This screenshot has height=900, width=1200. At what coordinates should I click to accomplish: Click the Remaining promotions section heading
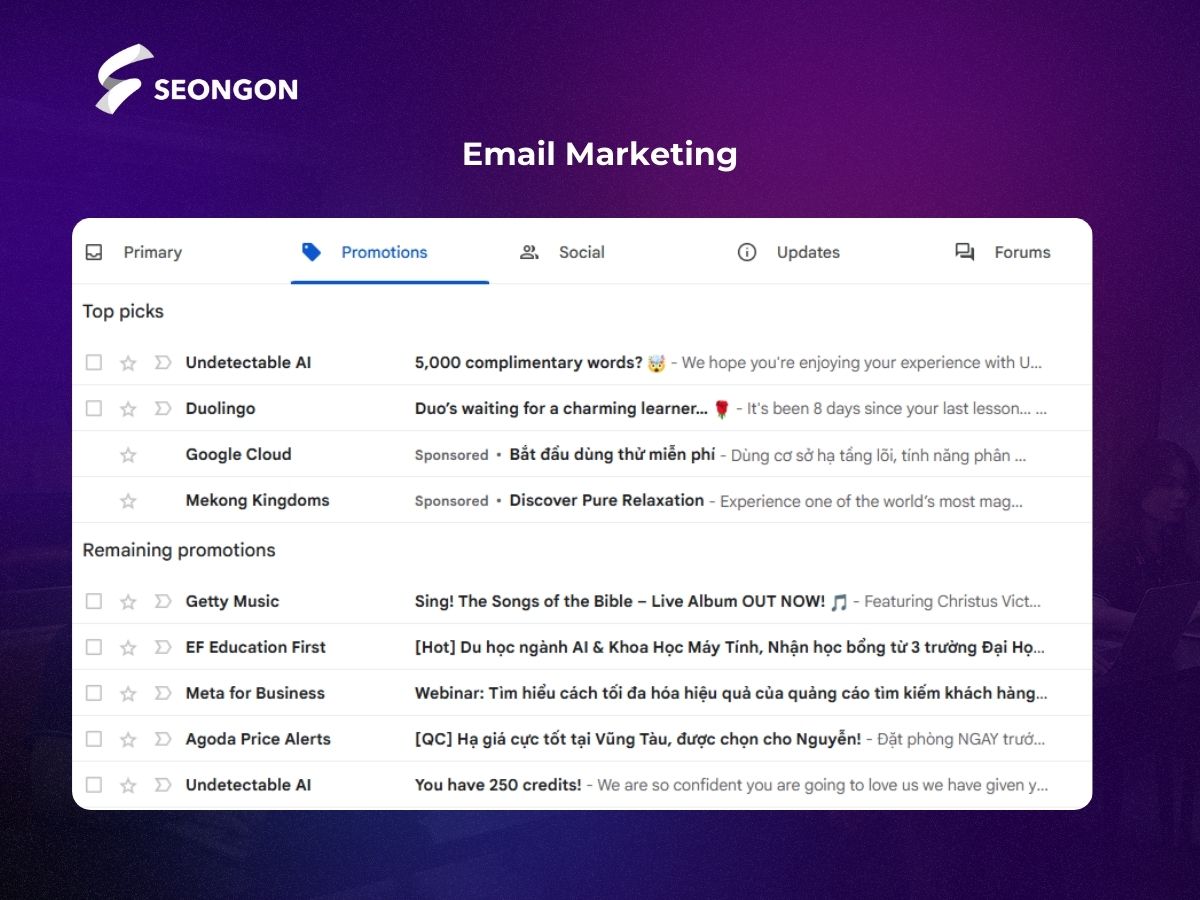[179, 550]
